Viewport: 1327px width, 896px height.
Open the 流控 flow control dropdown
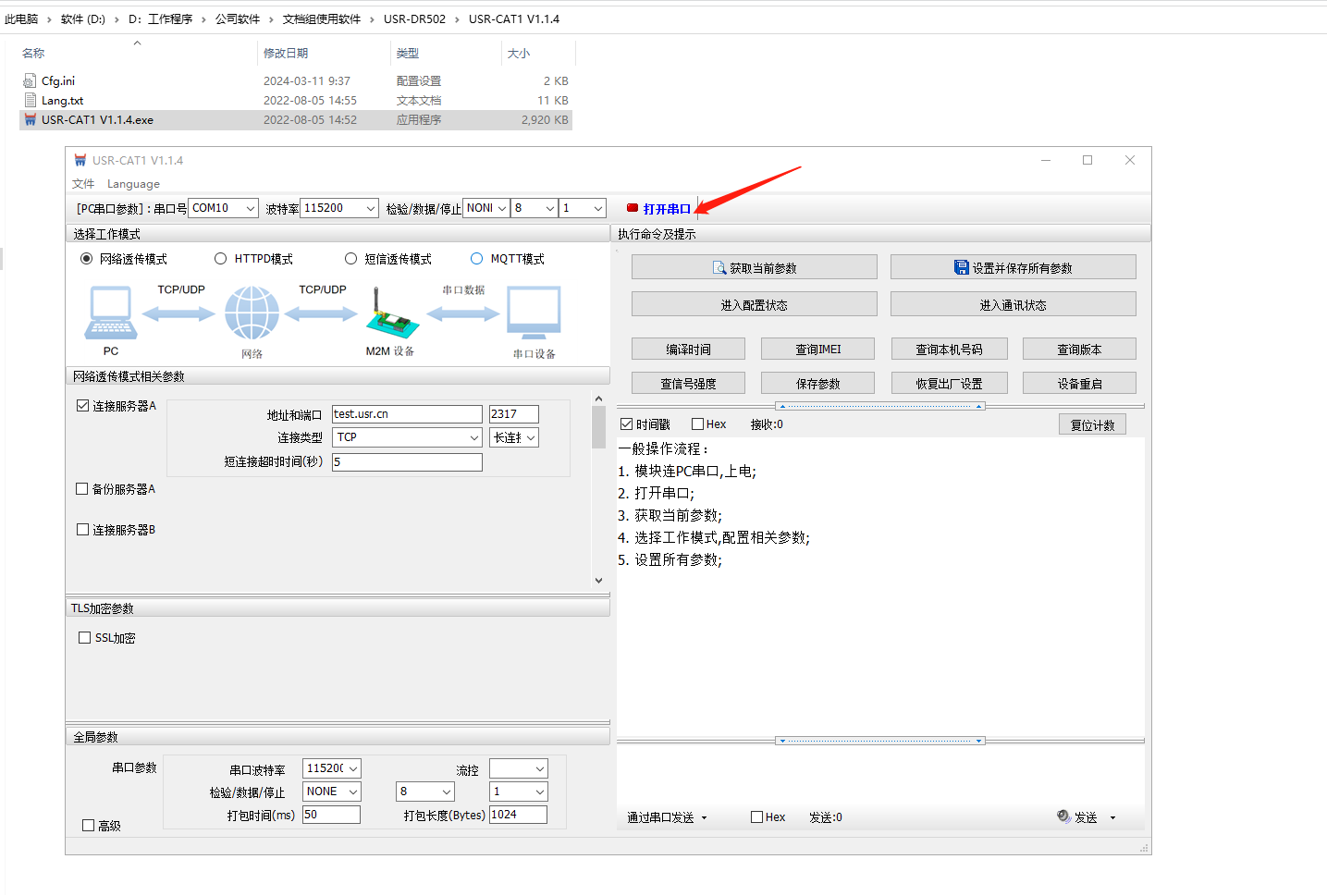click(518, 768)
